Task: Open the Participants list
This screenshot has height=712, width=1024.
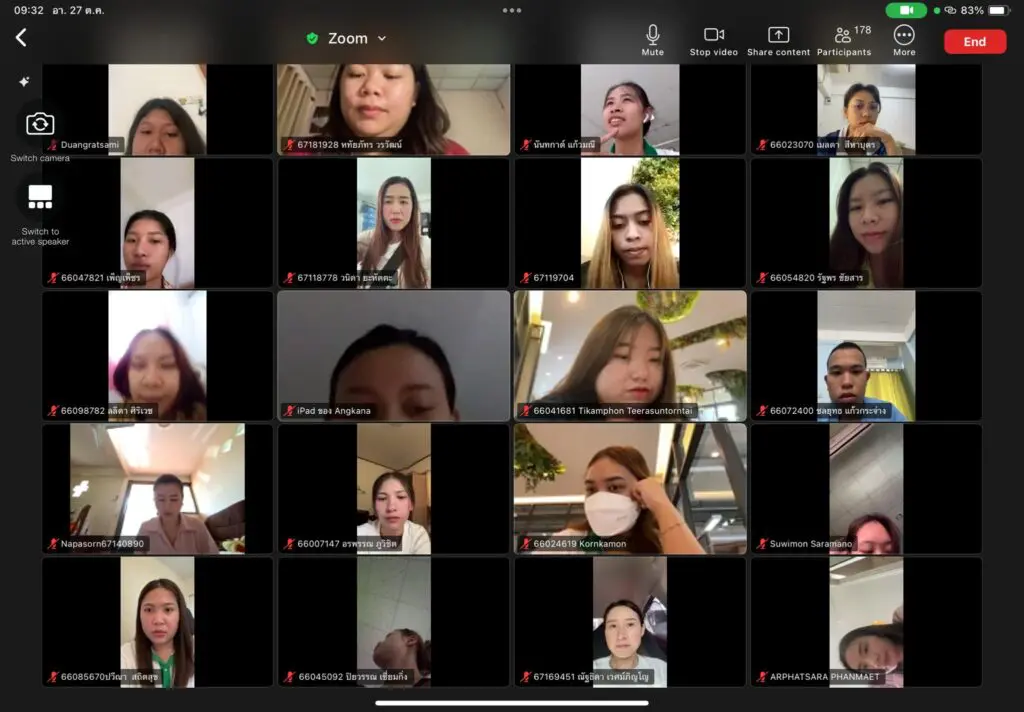Action: pos(844,40)
